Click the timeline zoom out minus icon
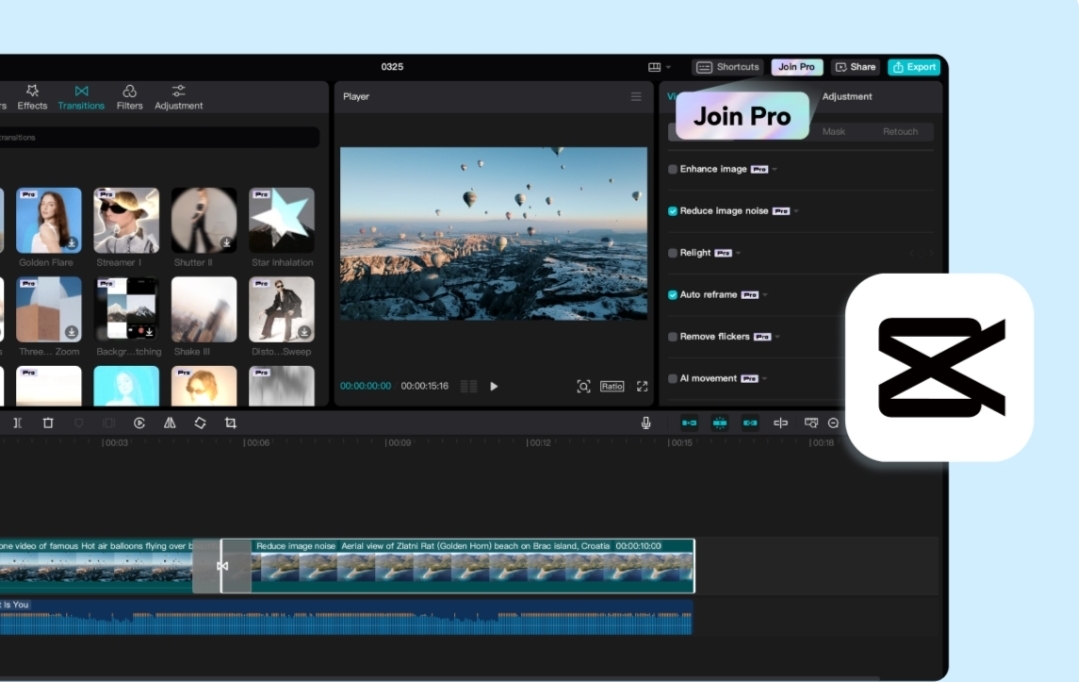1079x682 pixels. point(833,423)
